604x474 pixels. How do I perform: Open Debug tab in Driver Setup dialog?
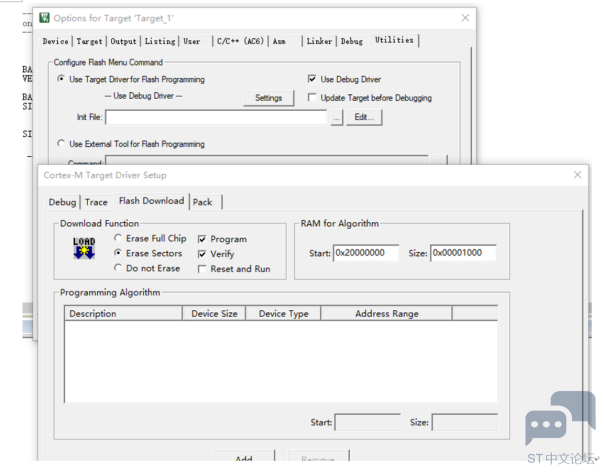(x=62, y=202)
